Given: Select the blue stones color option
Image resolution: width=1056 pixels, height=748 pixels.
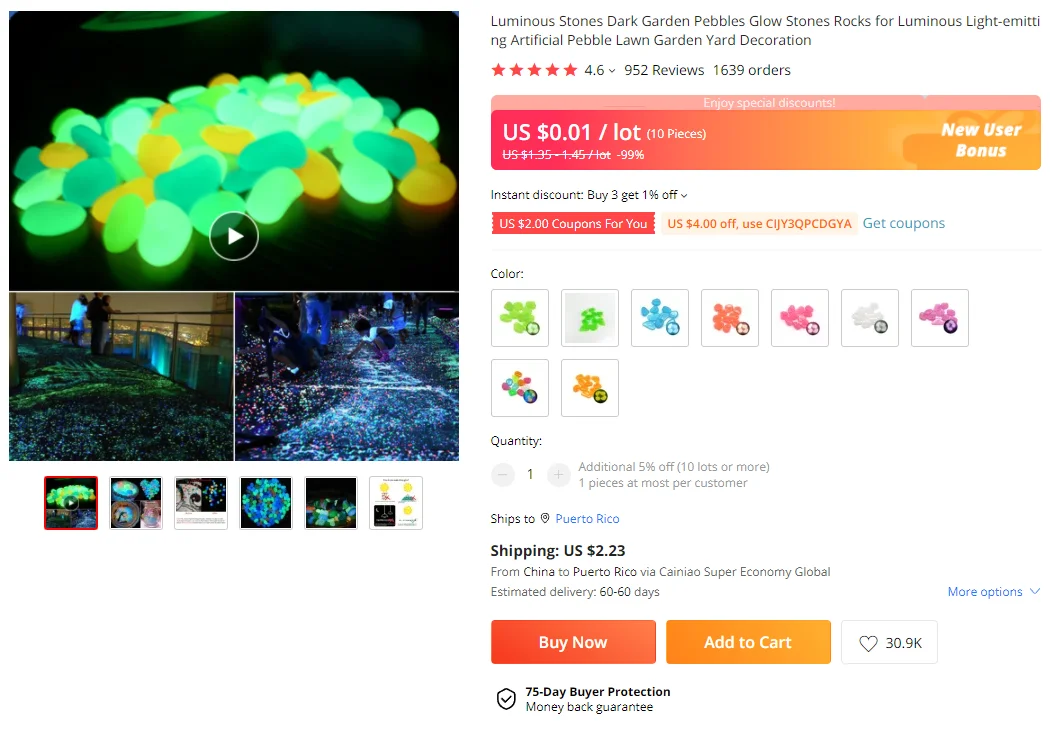Looking at the screenshot, I should pyautogui.click(x=660, y=318).
